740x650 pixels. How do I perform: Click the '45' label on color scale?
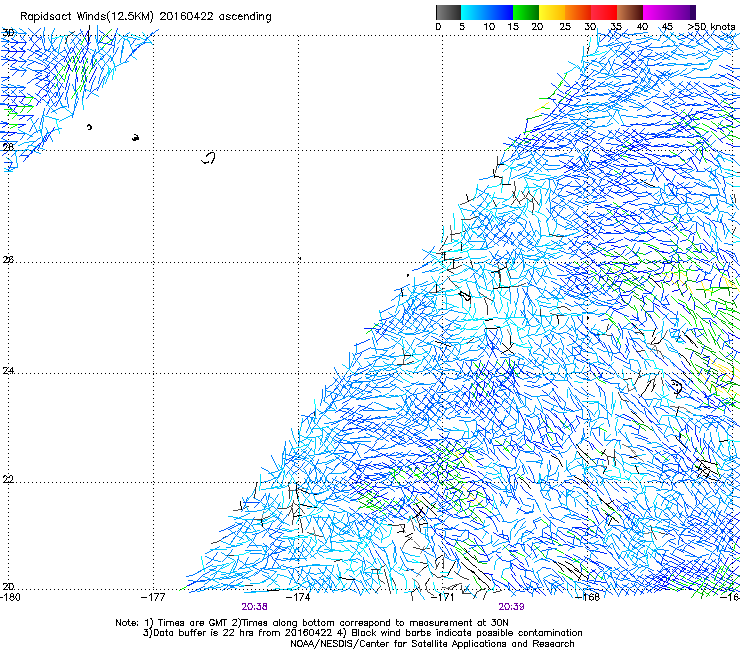tap(667, 26)
